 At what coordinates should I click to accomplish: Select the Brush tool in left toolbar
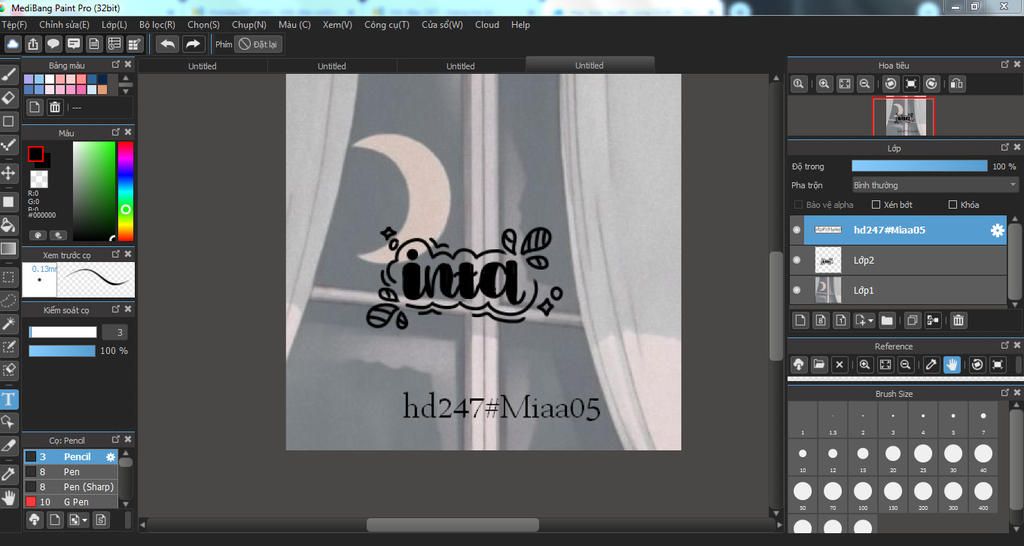(x=8, y=74)
